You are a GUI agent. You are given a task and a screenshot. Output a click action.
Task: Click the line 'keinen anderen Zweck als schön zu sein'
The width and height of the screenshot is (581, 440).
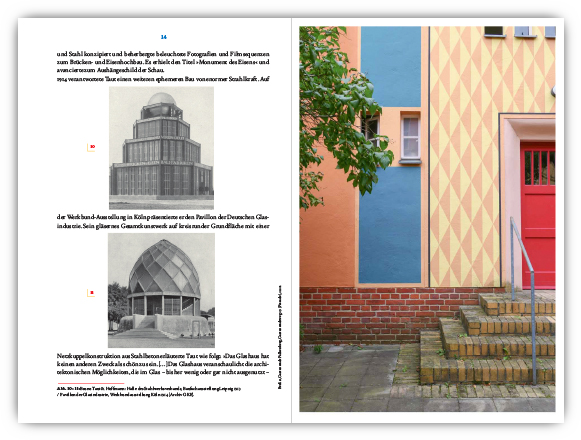point(163,364)
